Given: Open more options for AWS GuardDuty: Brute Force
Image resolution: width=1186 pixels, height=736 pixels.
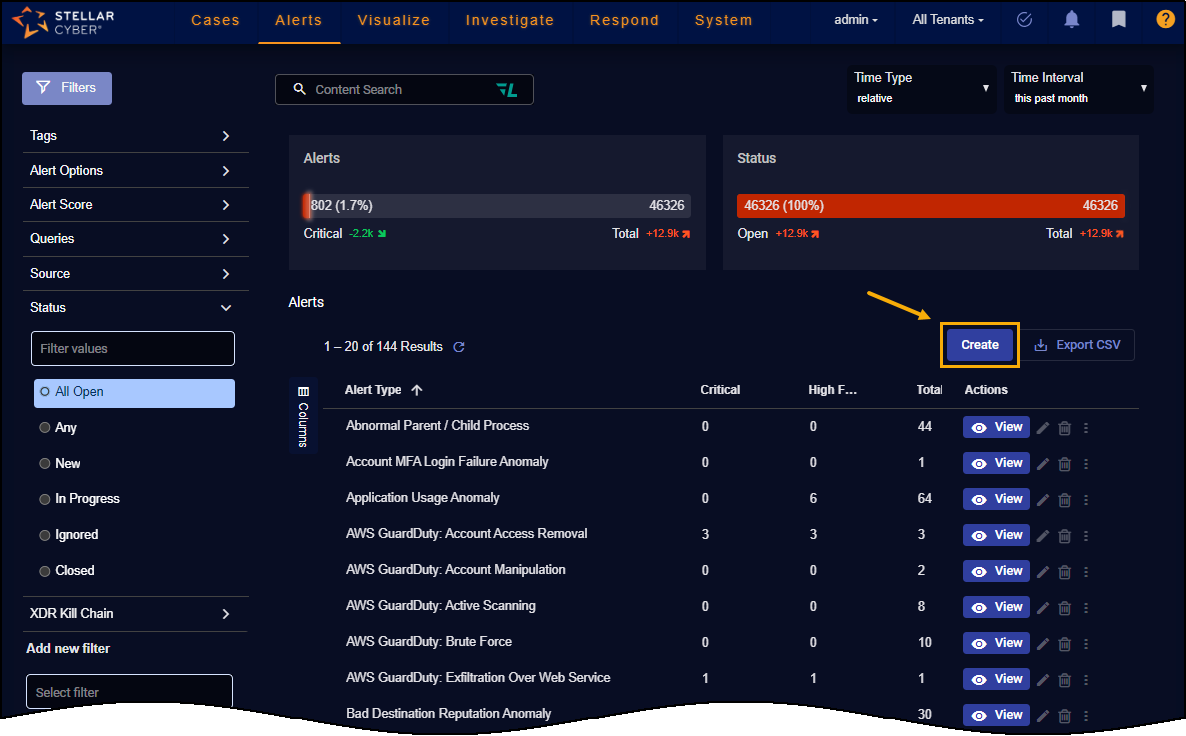Looking at the screenshot, I should click(1086, 643).
